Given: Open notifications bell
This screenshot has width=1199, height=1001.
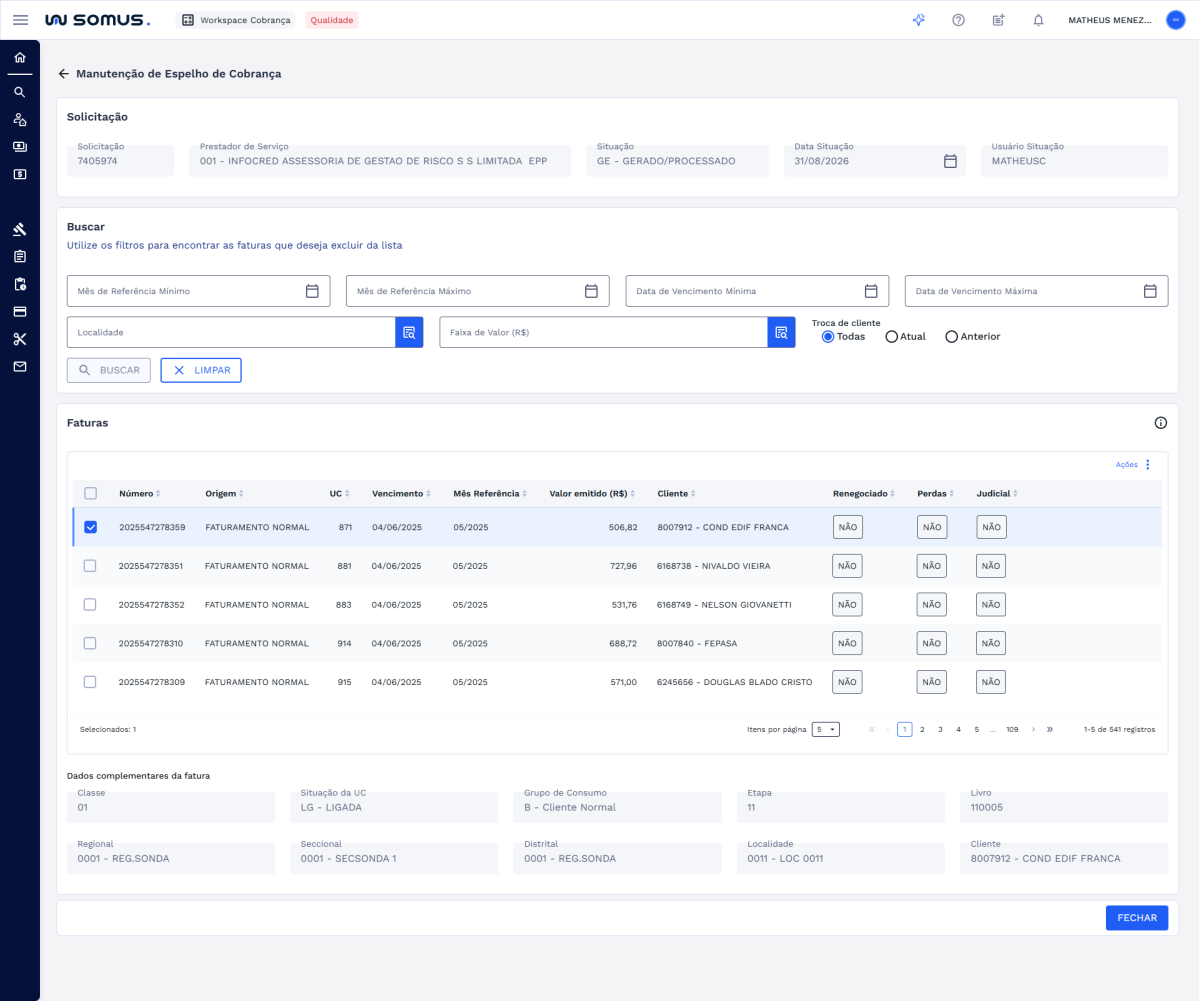Looking at the screenshot, I should pos(1038,20).
